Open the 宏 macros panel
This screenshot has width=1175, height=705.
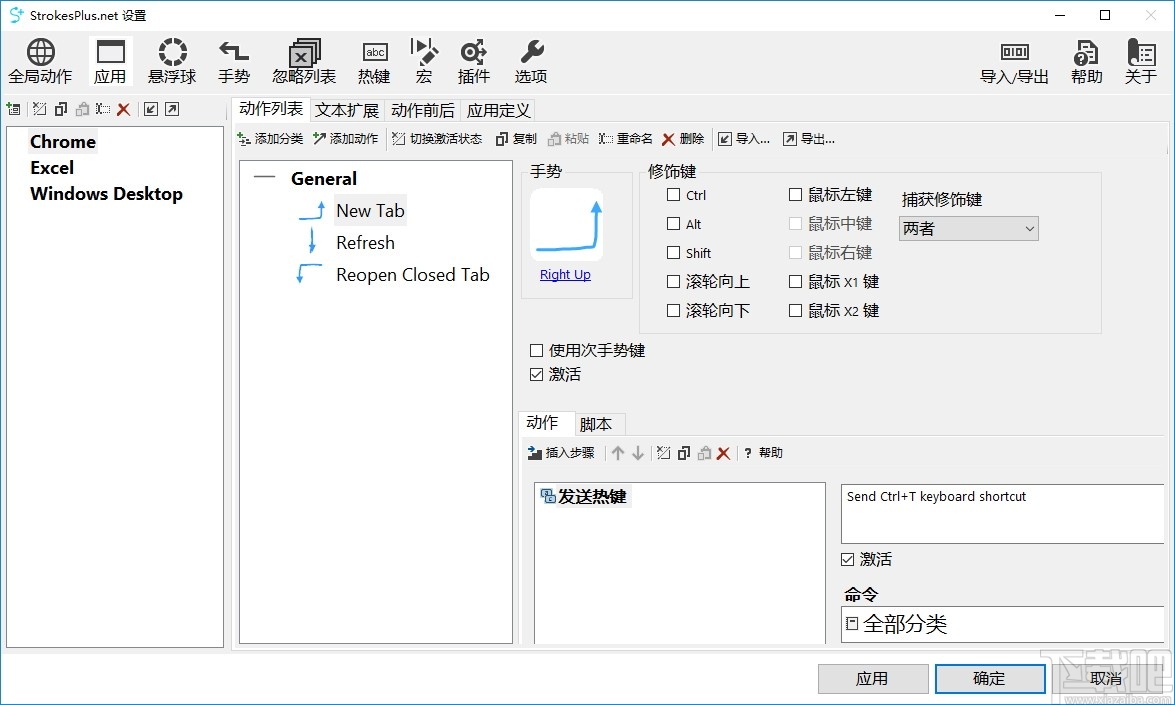click(423, 60)
